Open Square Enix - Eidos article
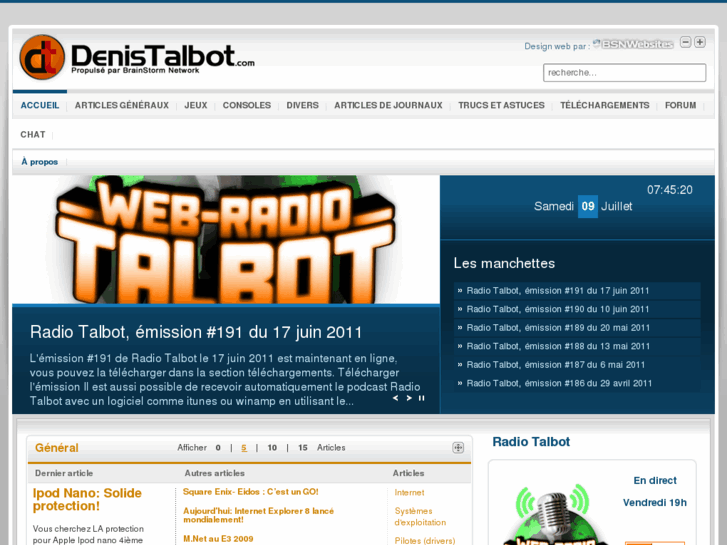This screenshot has width=727, height=545. (251, 492)
